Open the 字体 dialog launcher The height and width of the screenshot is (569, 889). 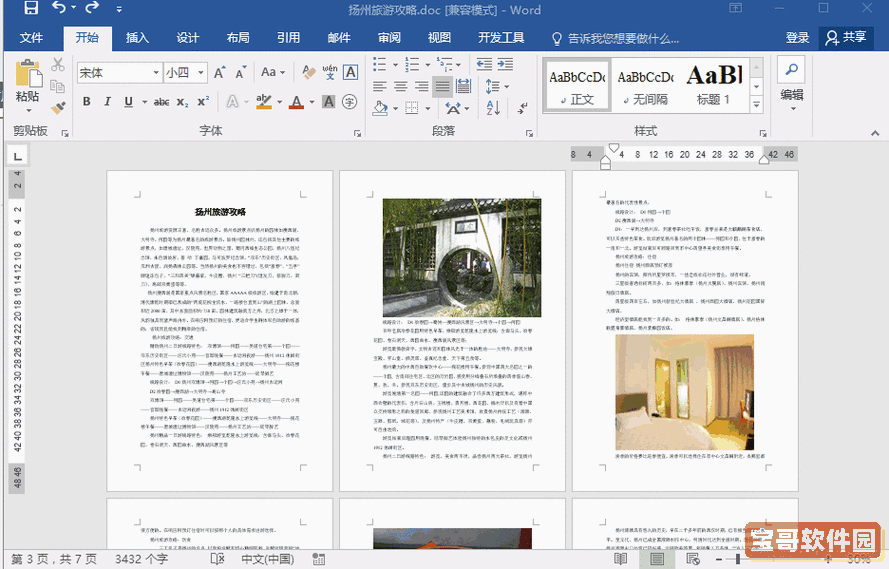point(357,133)
